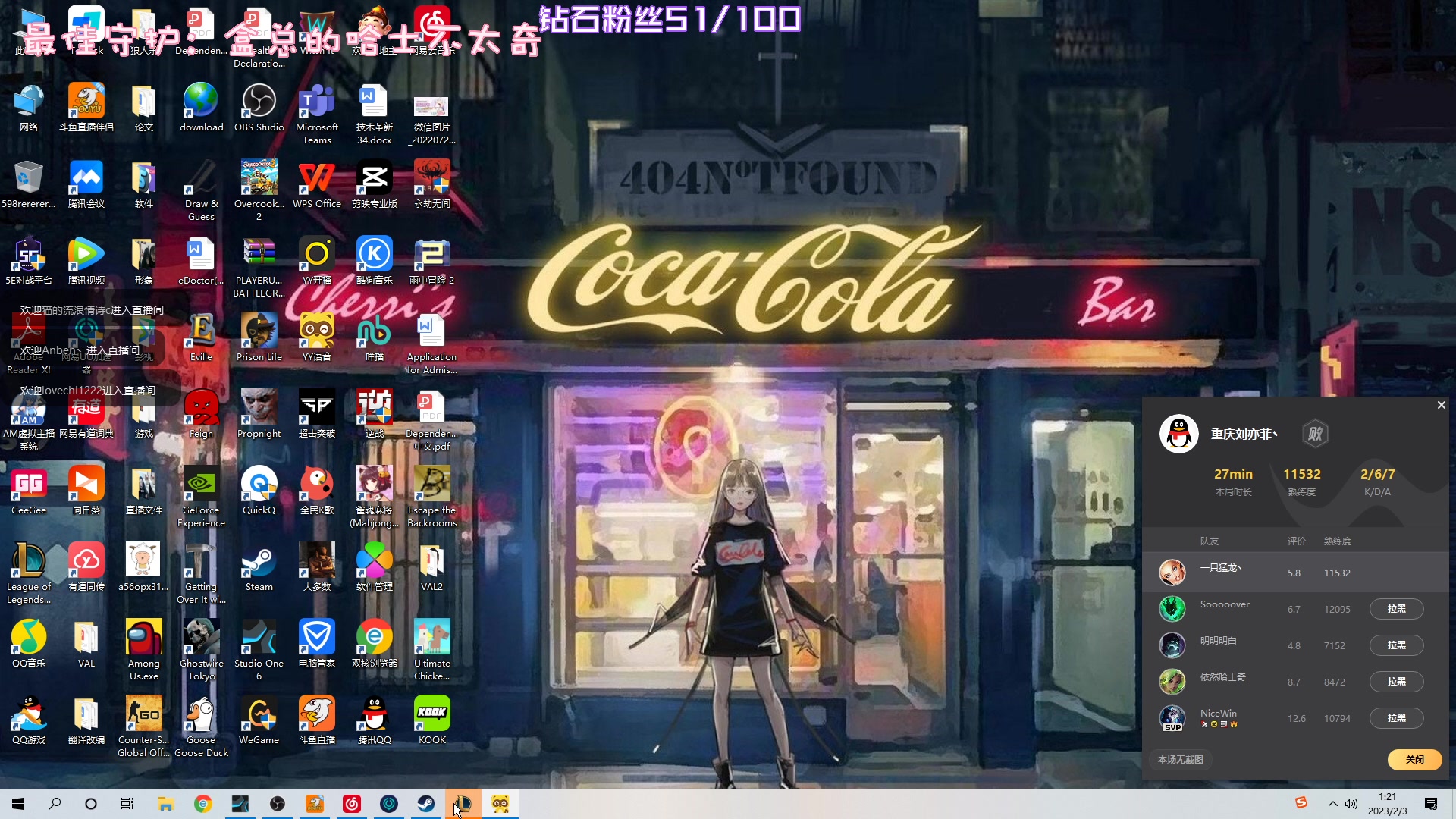The height and width of the screenshot is (819, 1456).
Task: Open the GeForce Experience icon
Action: pyautogui.click(x=201, y=485)
